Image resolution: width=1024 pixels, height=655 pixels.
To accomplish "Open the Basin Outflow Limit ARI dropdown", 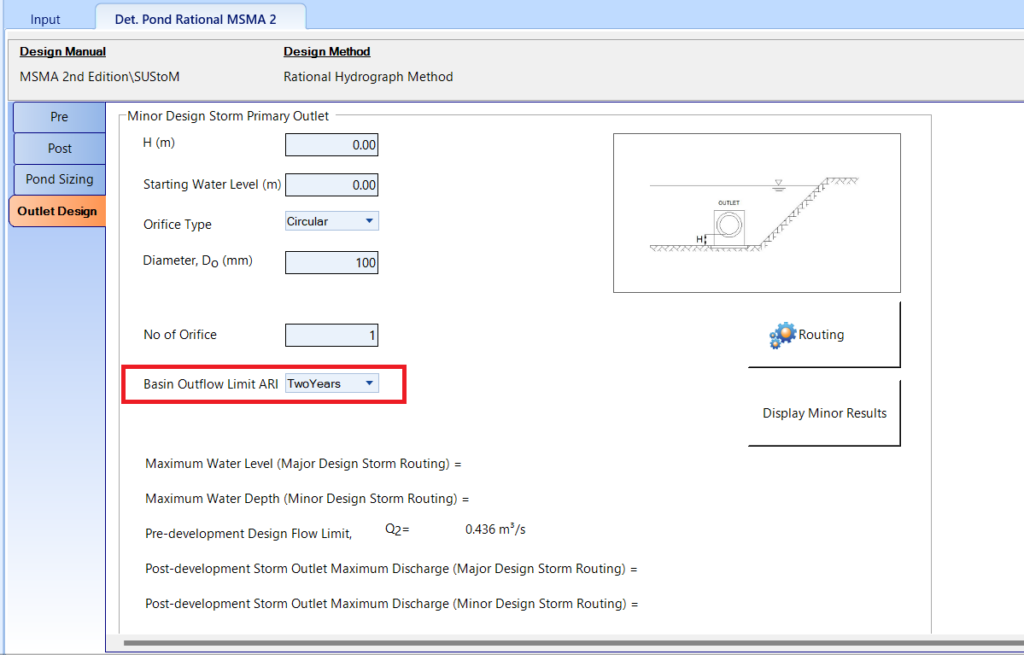I will [x=369, y=382].
